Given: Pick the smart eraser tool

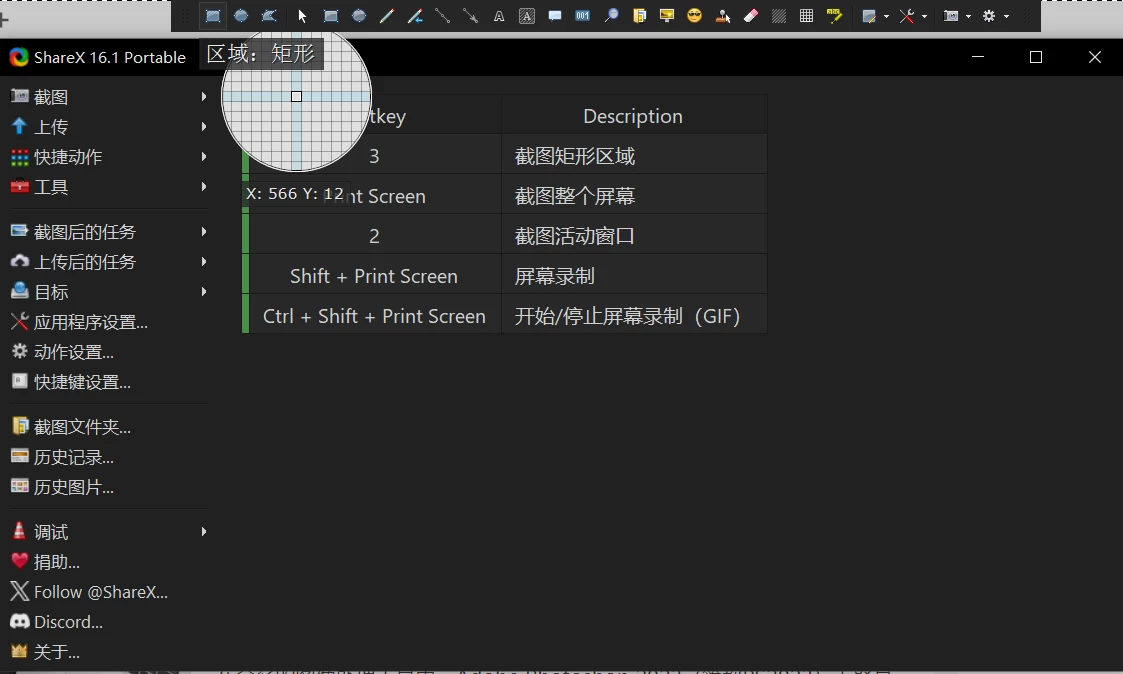Looking at the screenshot, I should pyautogui.click(x=751, y=16).
